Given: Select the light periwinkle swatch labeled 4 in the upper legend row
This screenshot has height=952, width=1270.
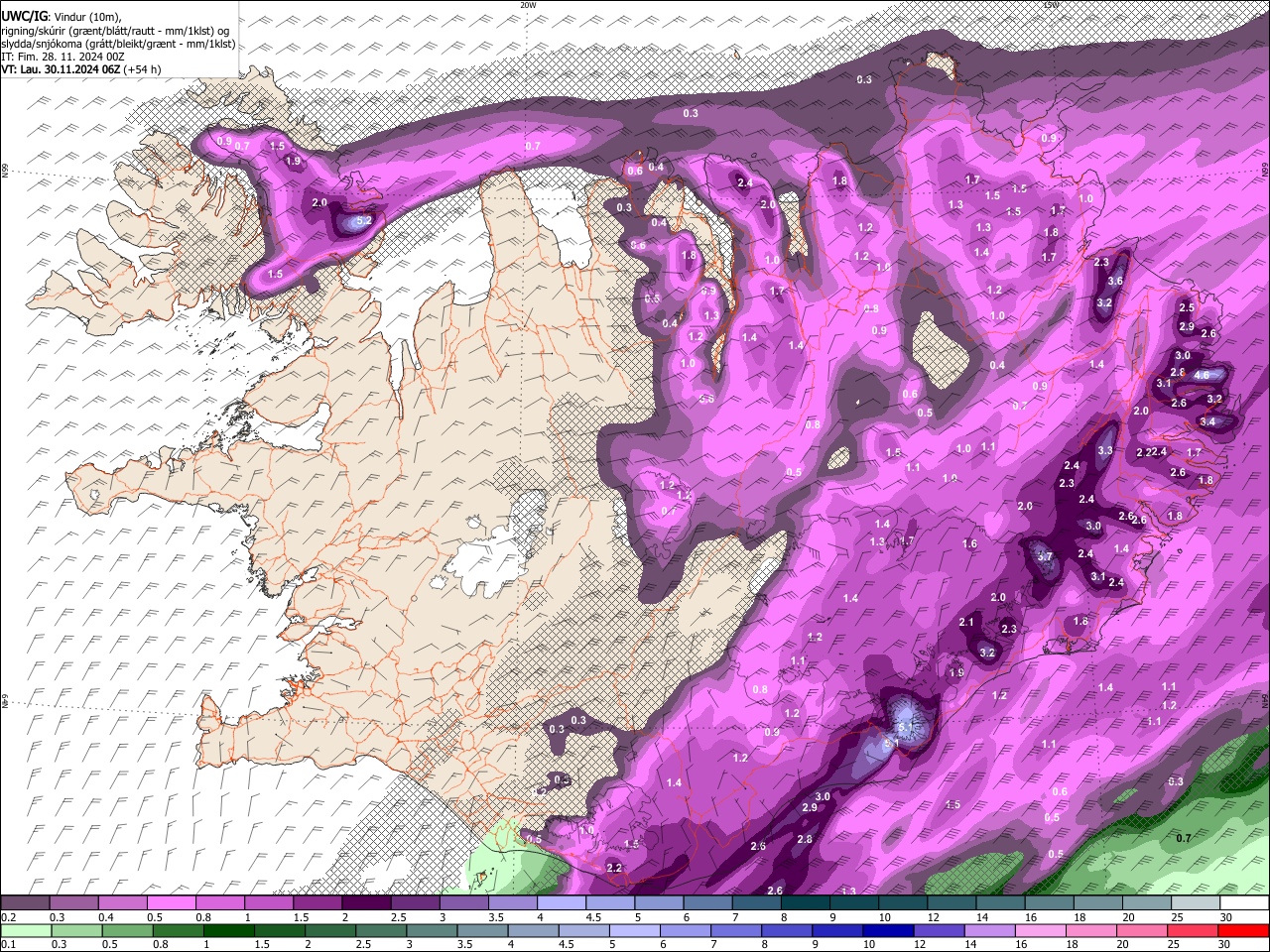Looking at the screenshot, I should pos(562,903).
